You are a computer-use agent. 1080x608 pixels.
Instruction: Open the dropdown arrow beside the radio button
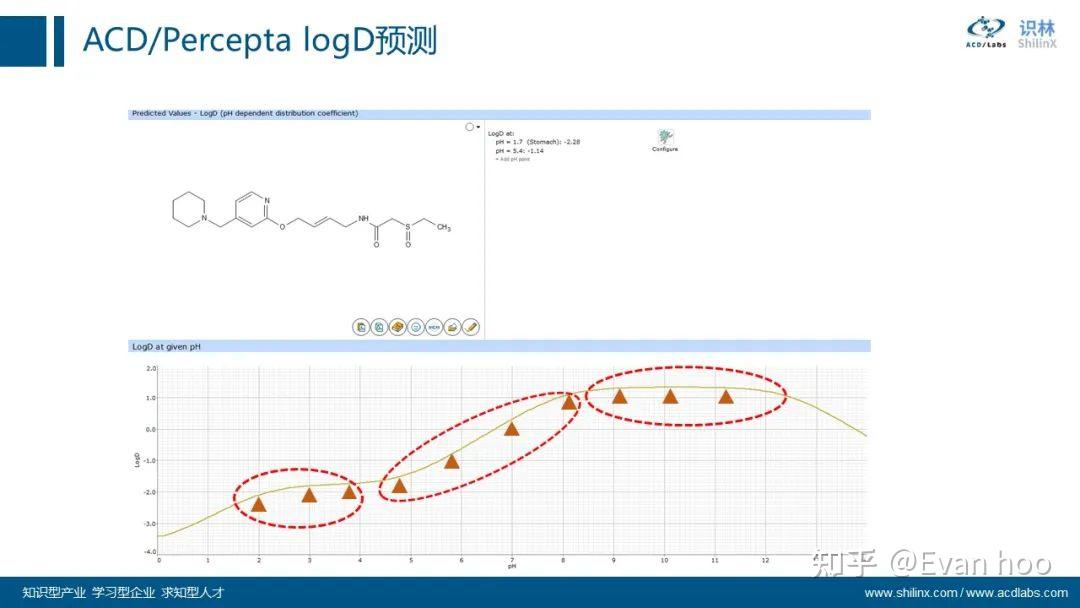[x=478, y=127]
